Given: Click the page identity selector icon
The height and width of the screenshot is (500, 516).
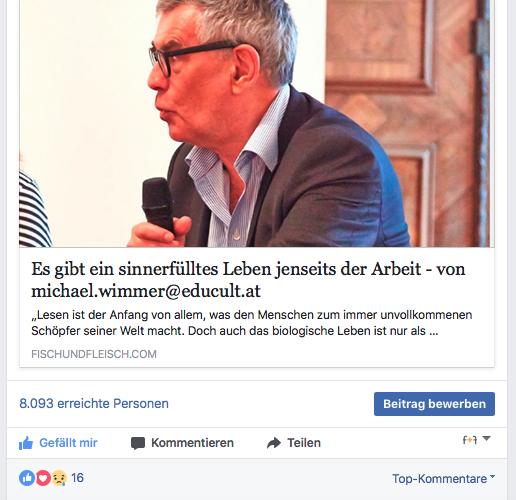Looking at the screenshot, I should tap(470, 440).
